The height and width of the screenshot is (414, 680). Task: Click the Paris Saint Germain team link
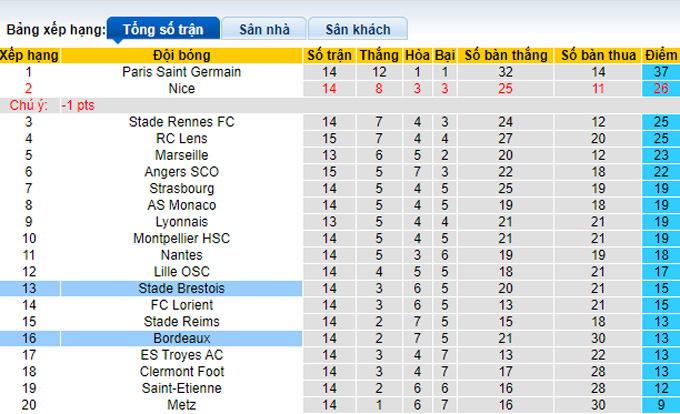182,72
